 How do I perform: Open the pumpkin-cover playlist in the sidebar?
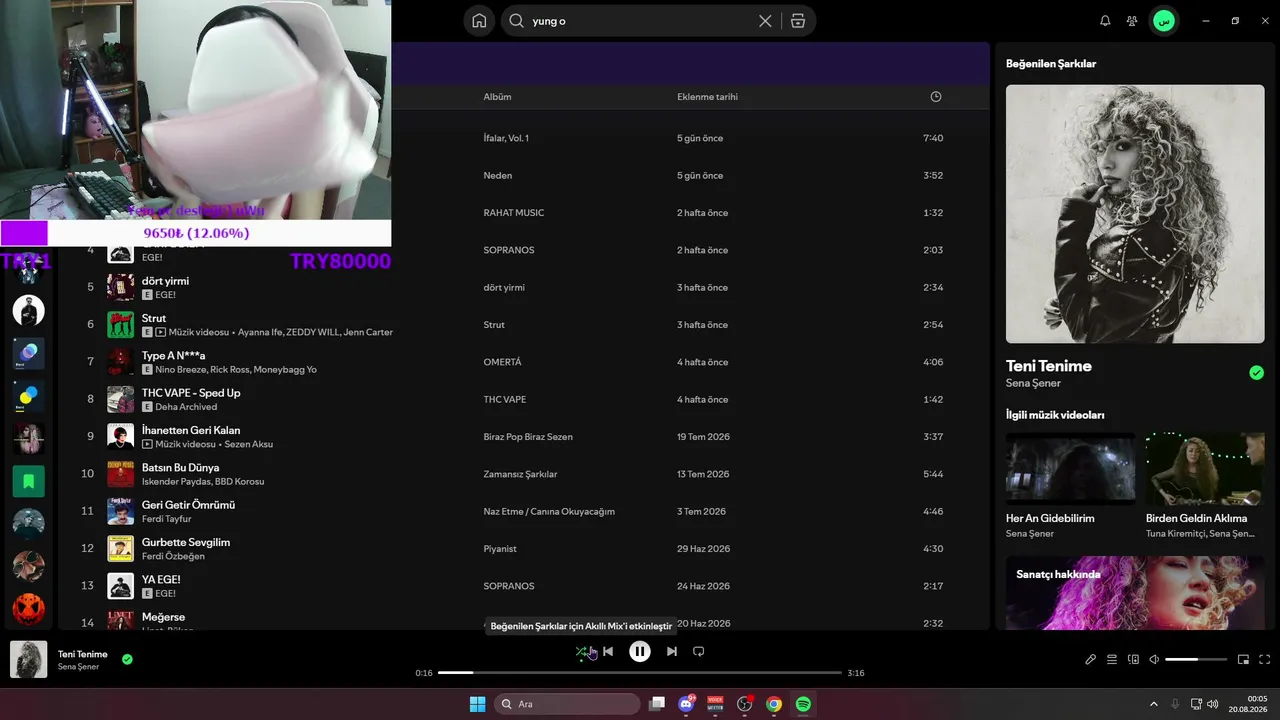tap(28, 609)
